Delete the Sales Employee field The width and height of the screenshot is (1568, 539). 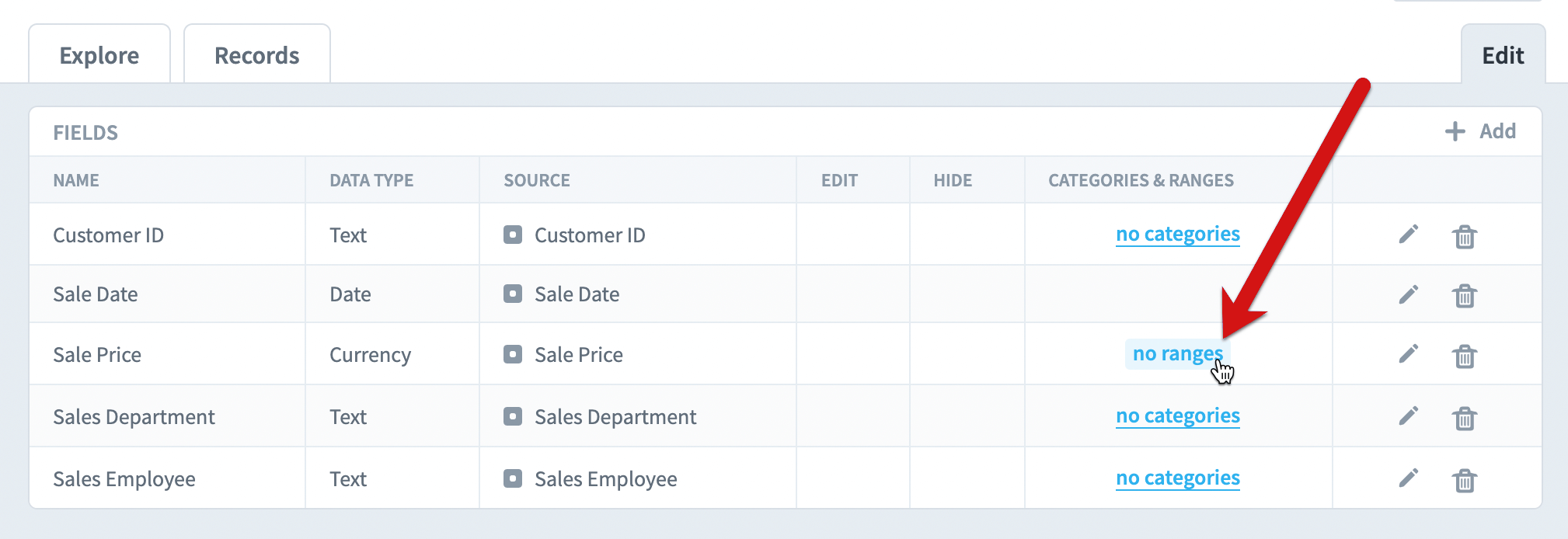pos(1465,481)
